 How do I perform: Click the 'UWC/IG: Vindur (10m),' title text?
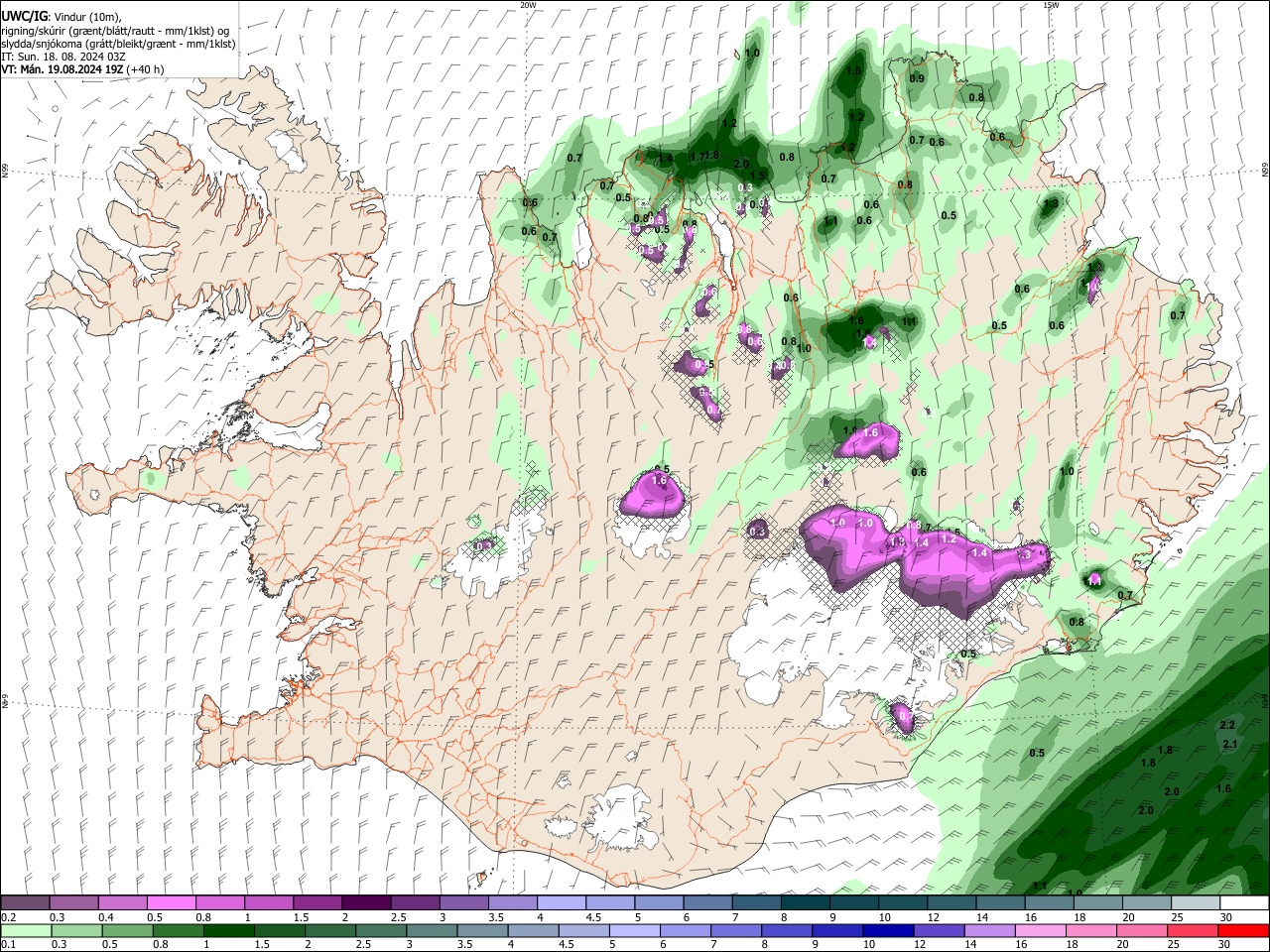tap(60, 17)
